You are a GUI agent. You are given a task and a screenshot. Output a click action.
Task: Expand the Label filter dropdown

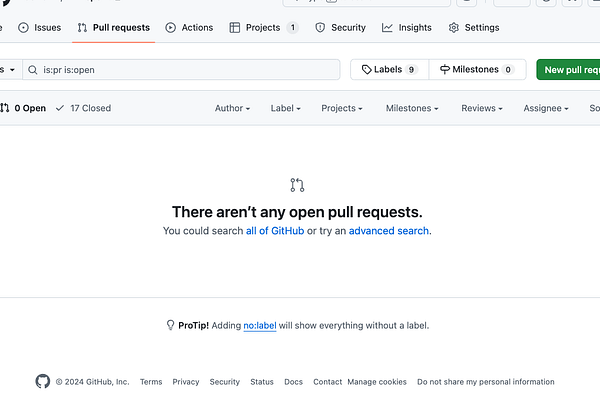click(x=287, y=108)
